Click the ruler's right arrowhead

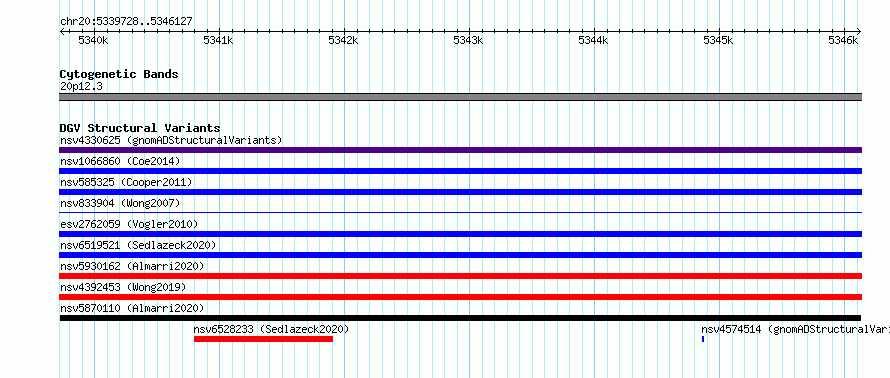pyautogui.click(x=858, y=31)
